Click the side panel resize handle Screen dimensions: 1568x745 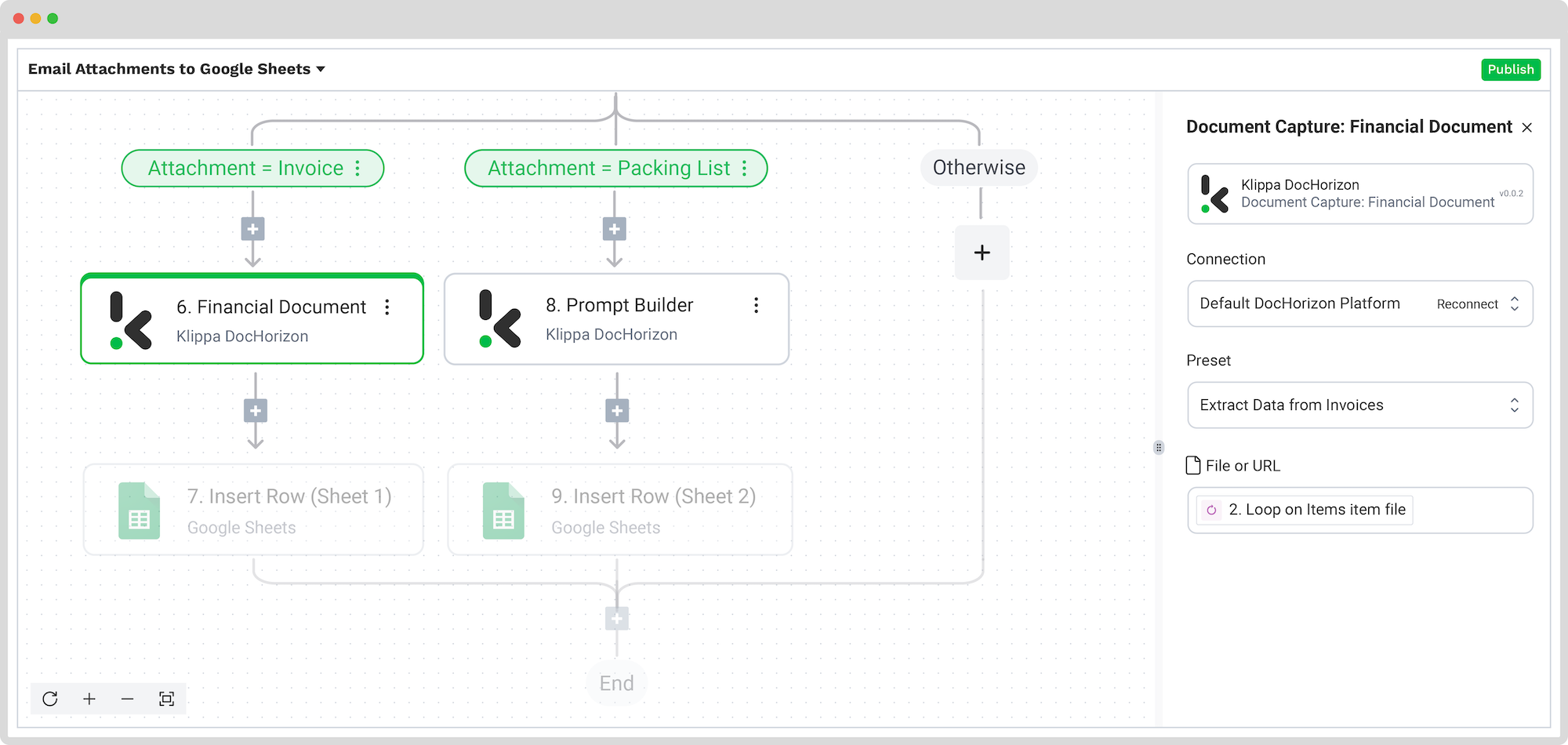coord(1159,448)
